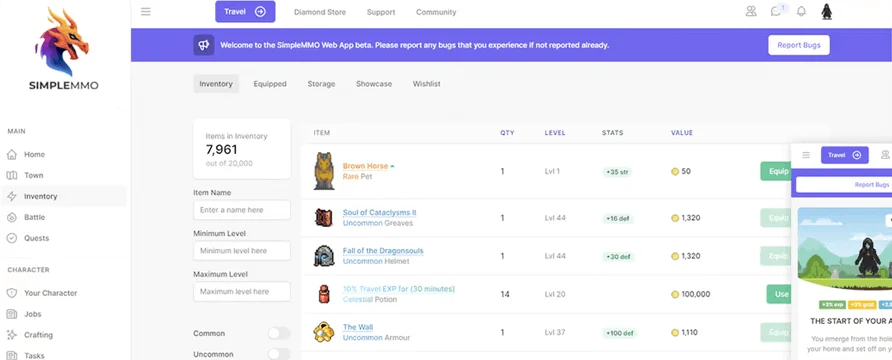
Task: Open the Soul of Cataclysms II link
Action: pos(379,213)
